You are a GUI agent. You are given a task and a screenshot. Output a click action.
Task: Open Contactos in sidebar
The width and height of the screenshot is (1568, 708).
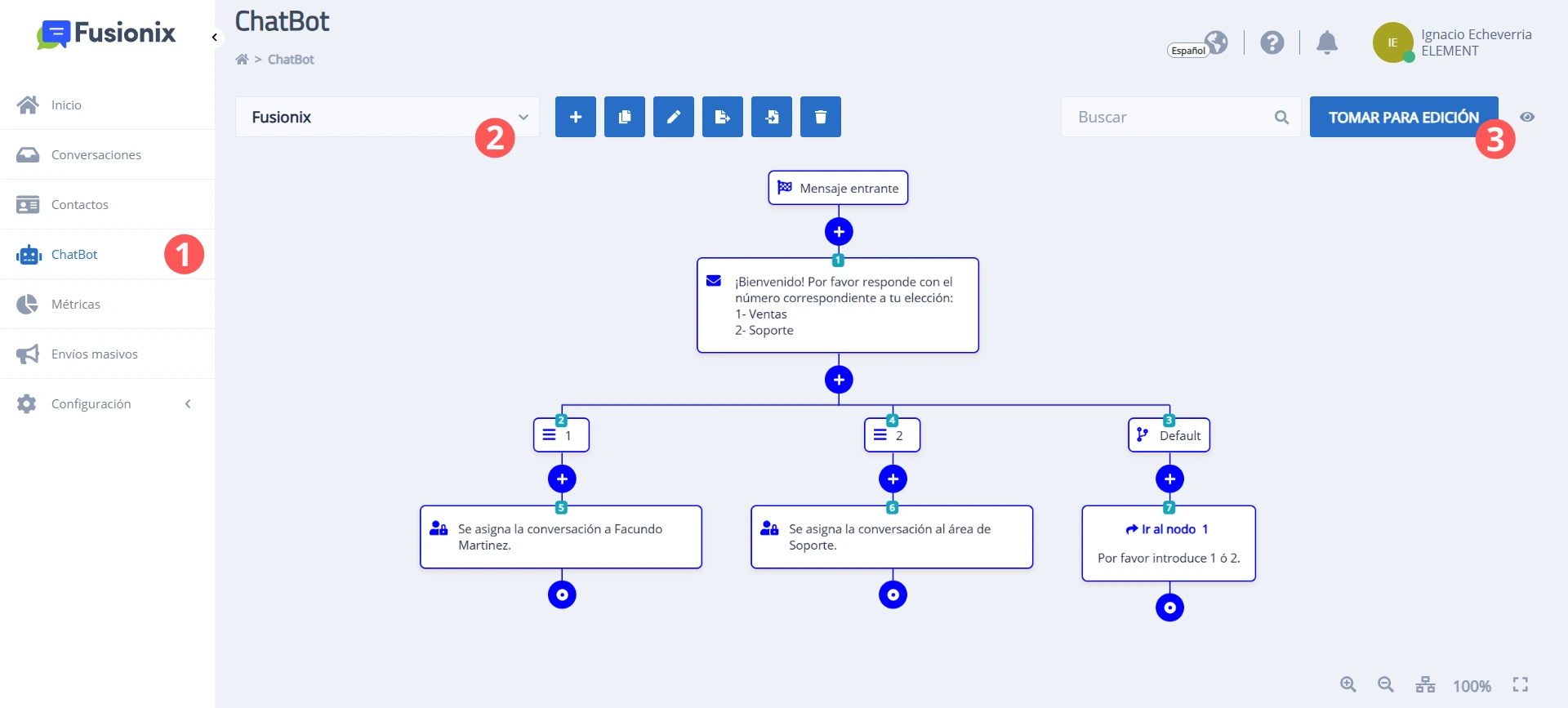107,204
